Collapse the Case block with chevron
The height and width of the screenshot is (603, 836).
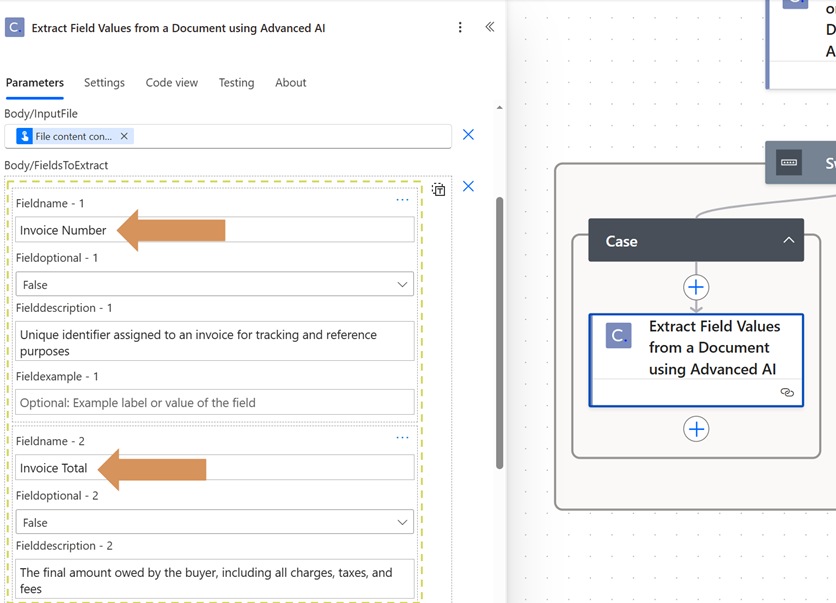788,241
